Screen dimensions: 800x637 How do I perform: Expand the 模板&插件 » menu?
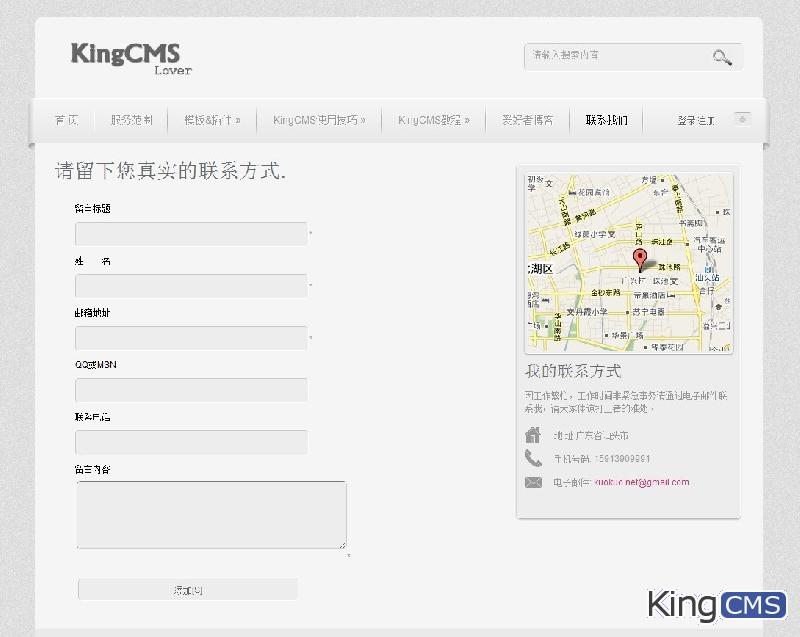[212, 120]
